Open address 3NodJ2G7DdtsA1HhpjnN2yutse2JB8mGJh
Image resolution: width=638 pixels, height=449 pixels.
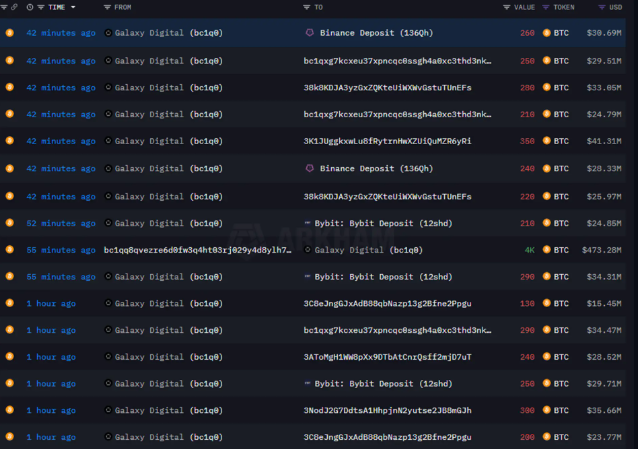pyautogui.click(x=387, y=410)
